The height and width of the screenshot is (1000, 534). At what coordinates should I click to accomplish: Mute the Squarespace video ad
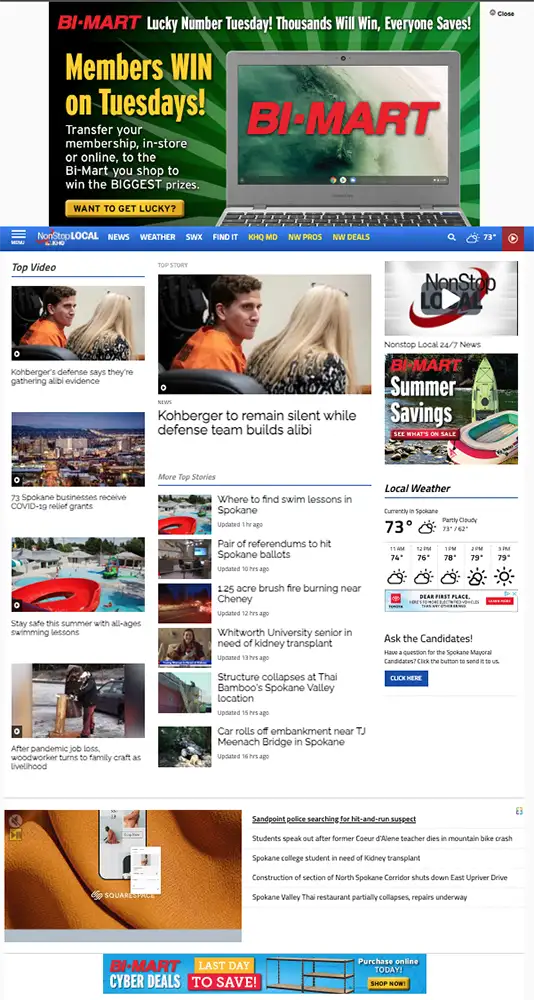[15, 821]
